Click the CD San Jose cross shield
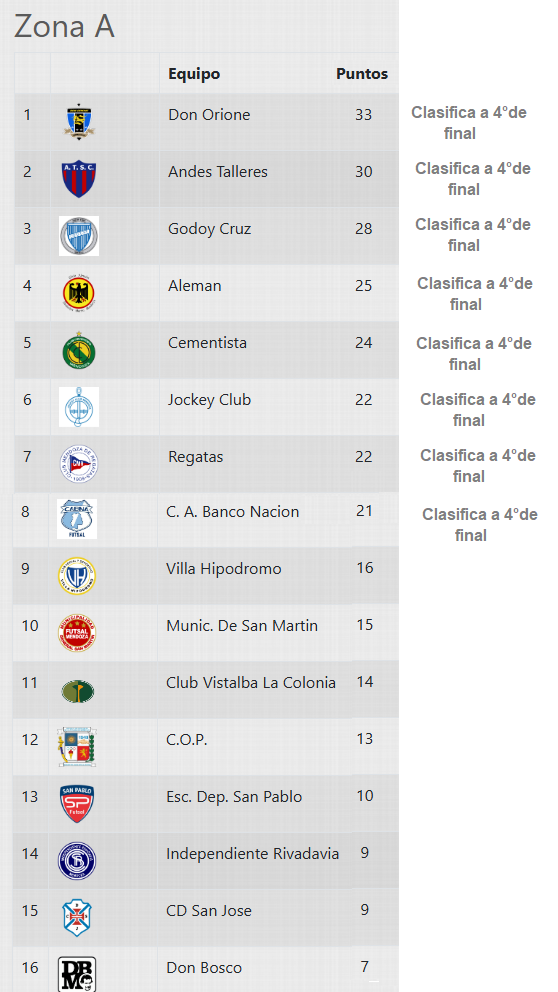Screen dimensions: 558x992 click(x=77, y=917)
